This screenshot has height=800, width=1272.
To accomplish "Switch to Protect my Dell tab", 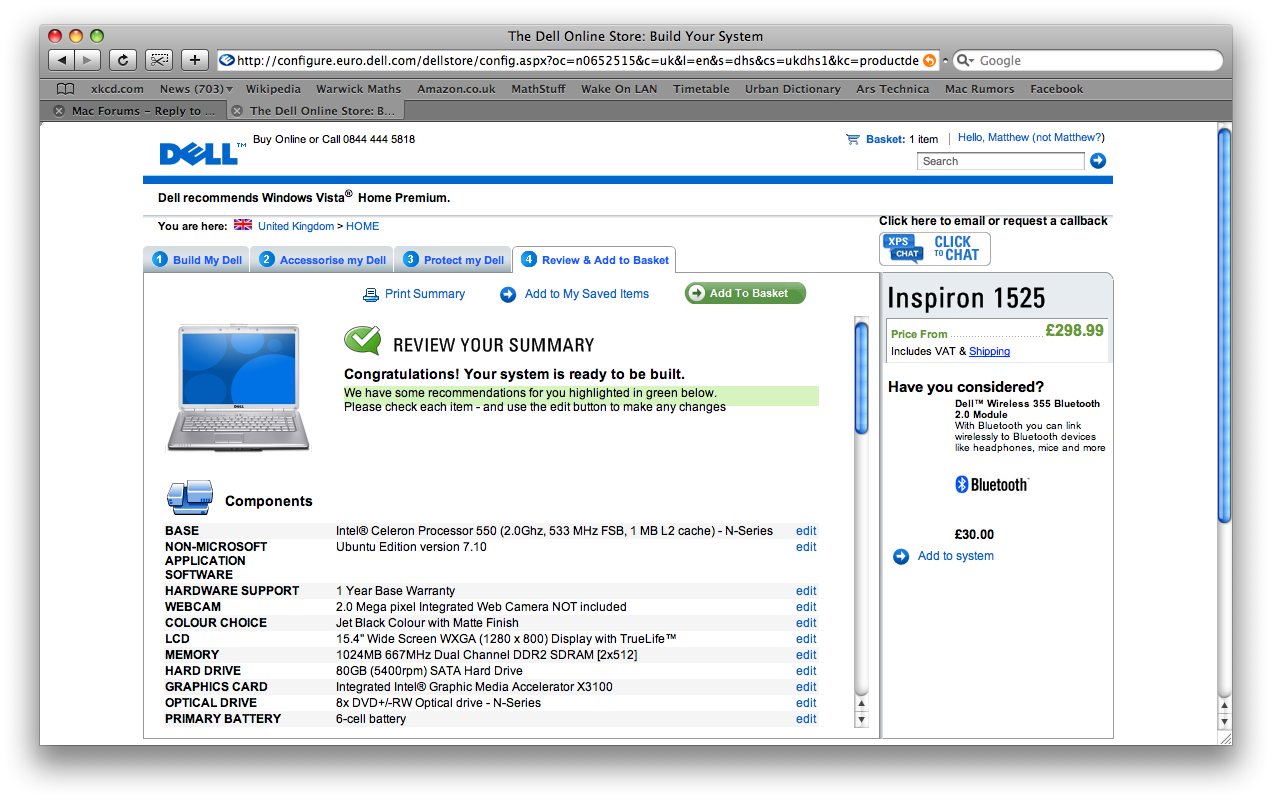I will [453, 260].
